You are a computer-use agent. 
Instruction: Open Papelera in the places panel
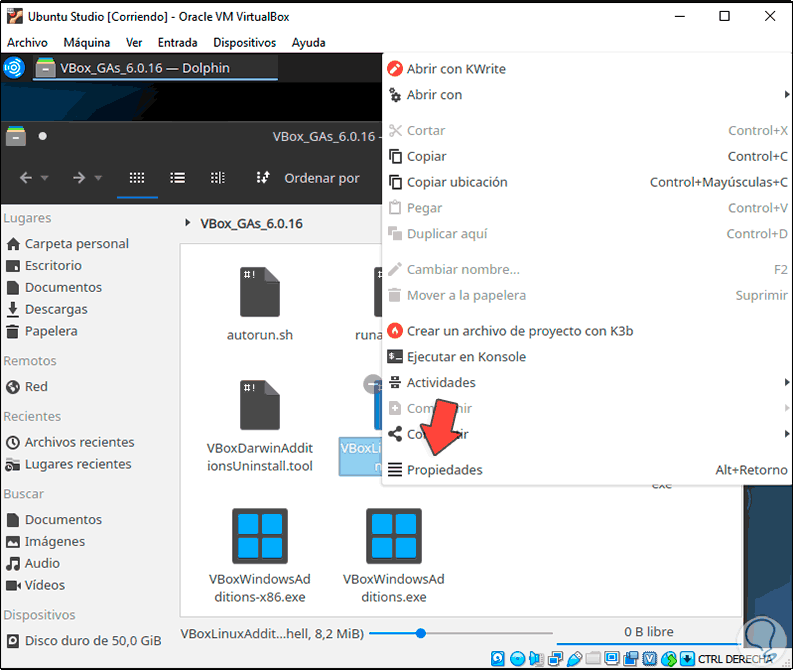pos(41,331)
